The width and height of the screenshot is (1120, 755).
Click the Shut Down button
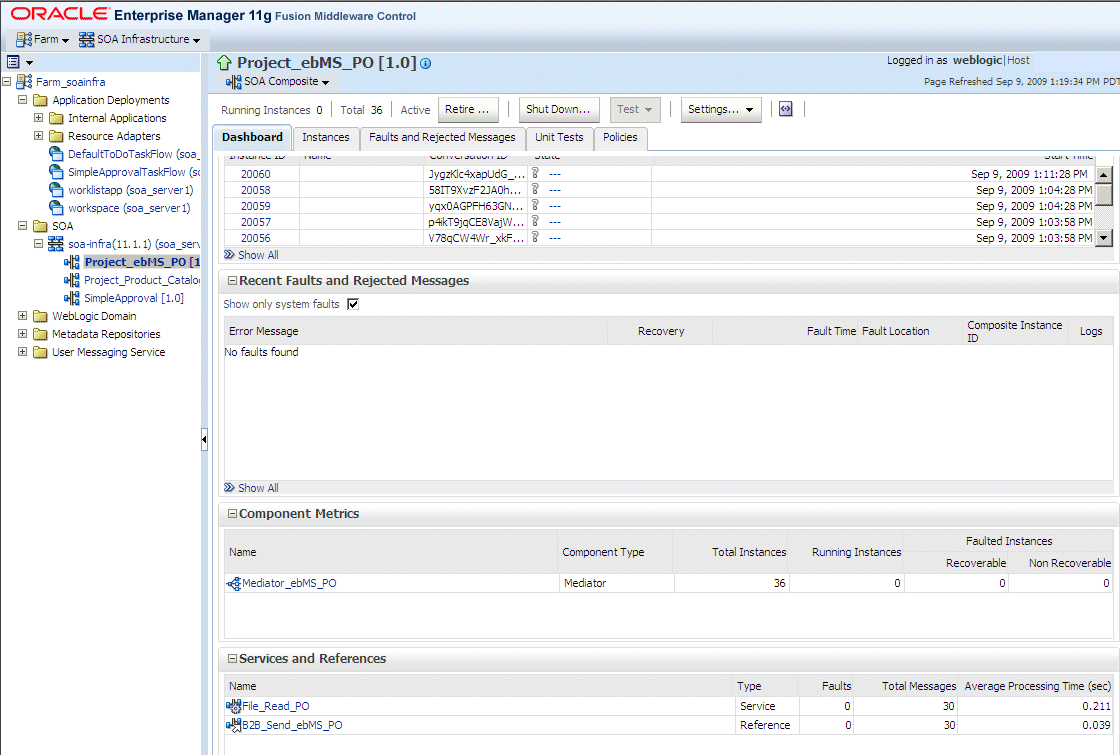click(x=559, y=109)
